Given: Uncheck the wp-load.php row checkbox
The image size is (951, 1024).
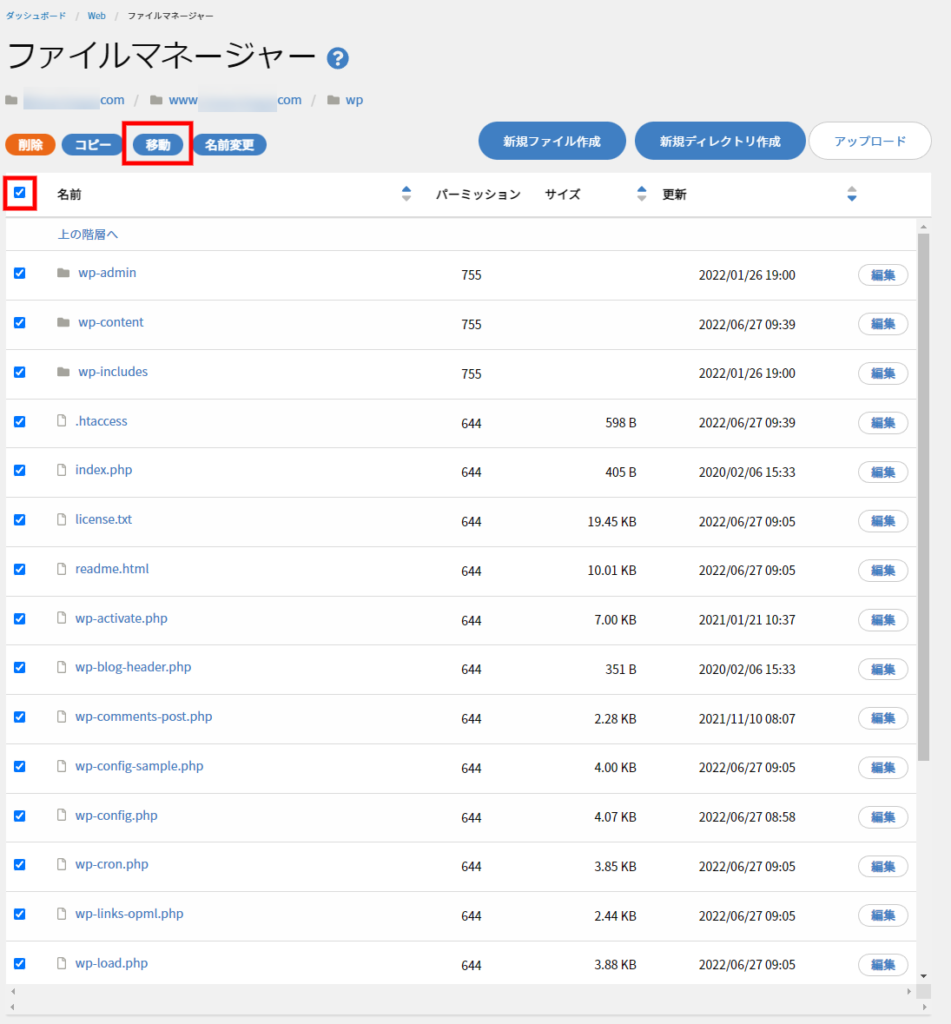Looking at the screenshot, I should pyautogui.click(x=20, y=964).
